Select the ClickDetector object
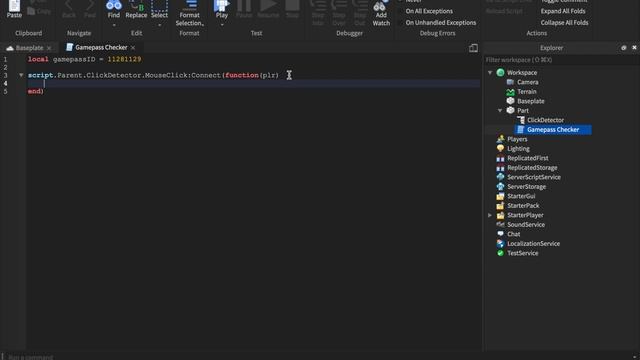640x360 pixels. pyautogui.click(x=545, y=120)
